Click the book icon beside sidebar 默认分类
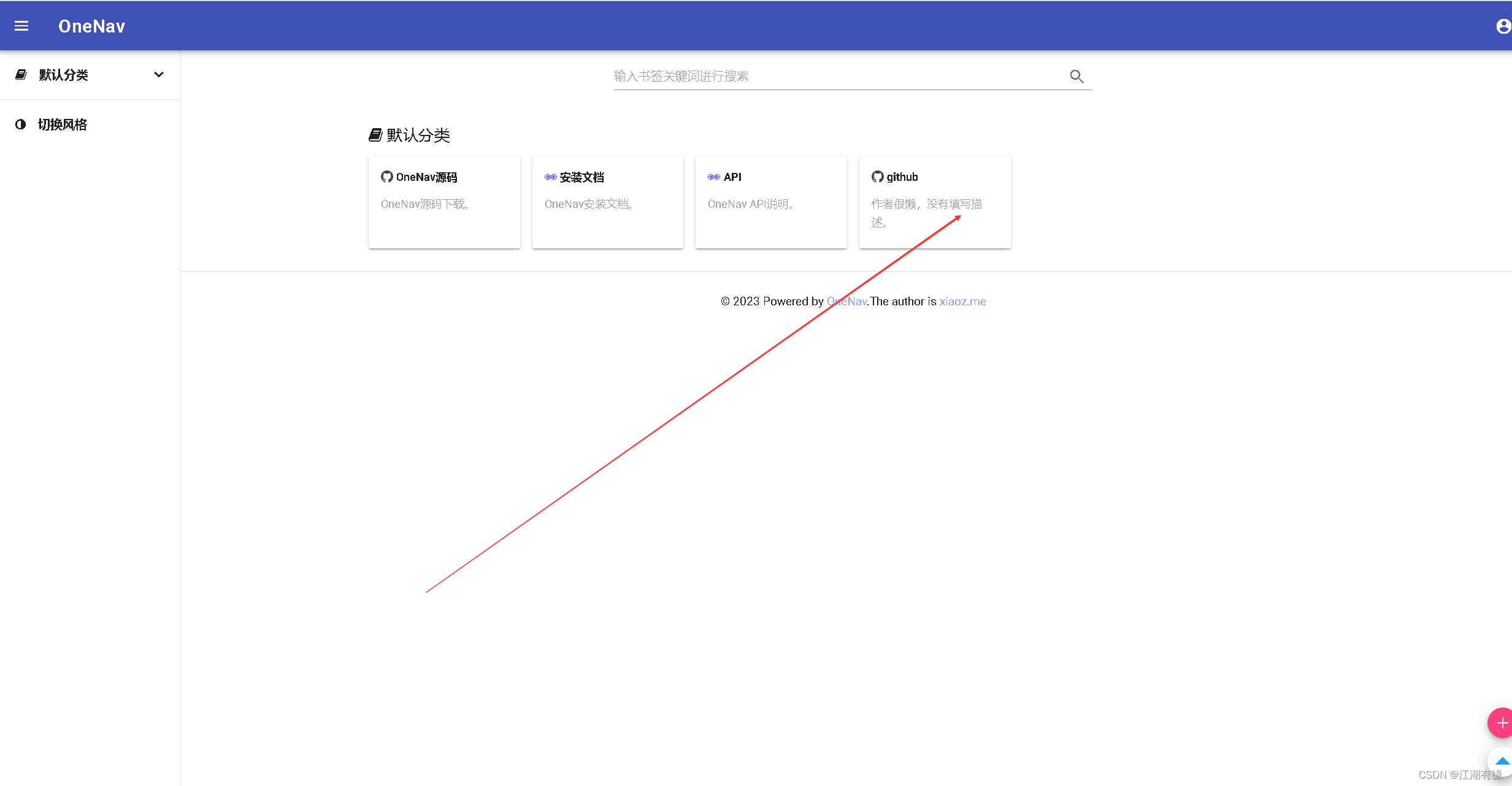Viewport: 1512px width, 786px height. click(x=21, y=75)
